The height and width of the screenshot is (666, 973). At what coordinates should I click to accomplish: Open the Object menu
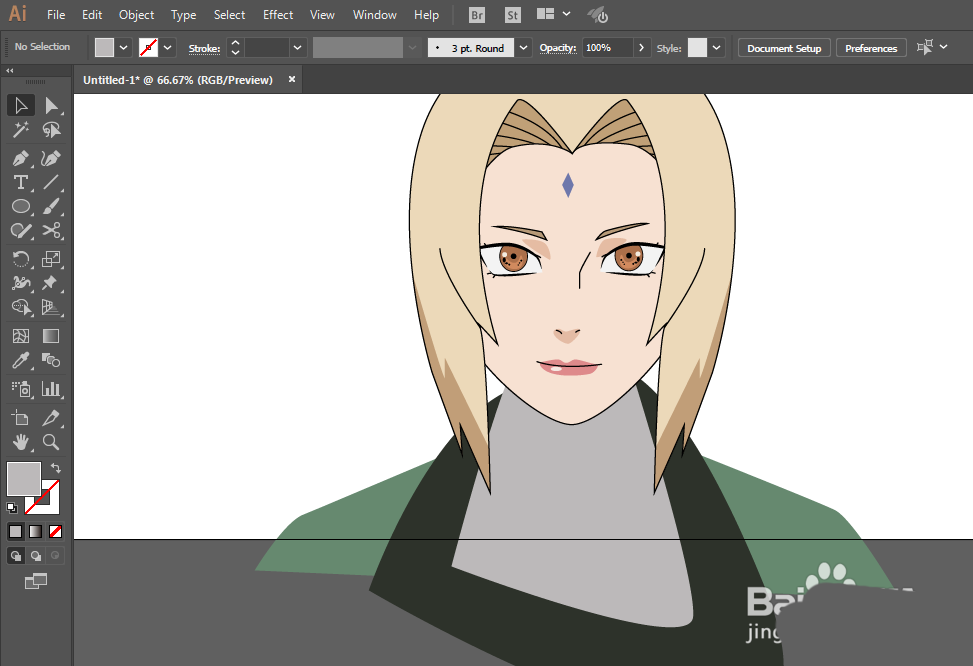[137, 15]
